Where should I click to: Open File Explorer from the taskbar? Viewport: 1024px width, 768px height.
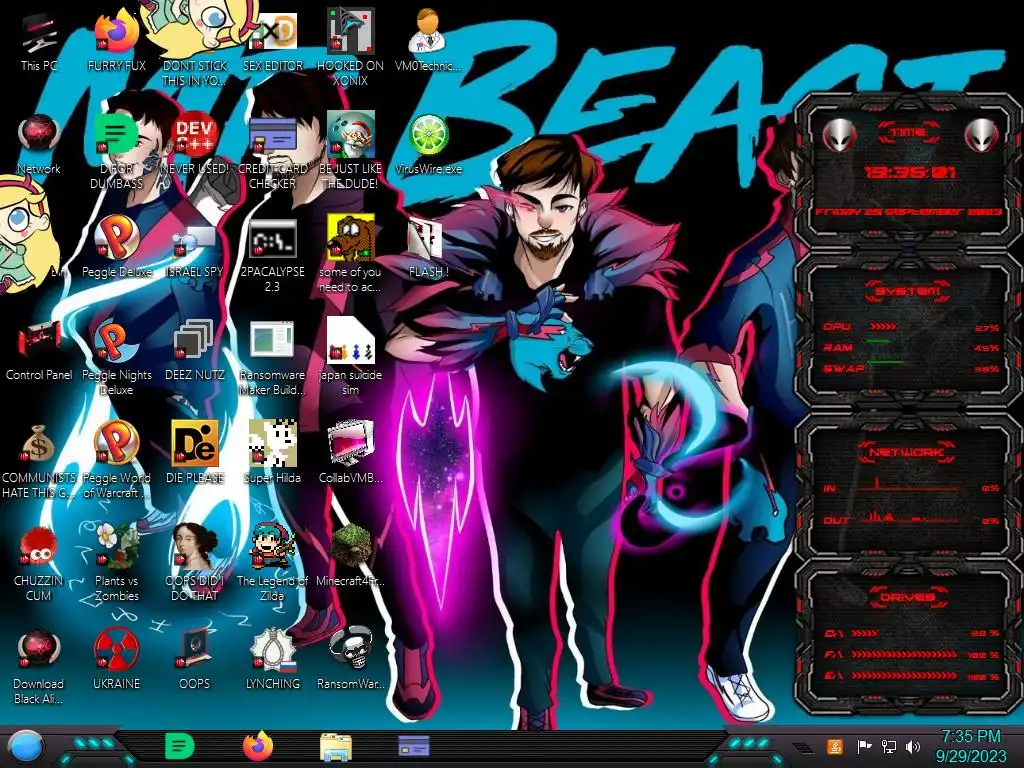(336, 747)
